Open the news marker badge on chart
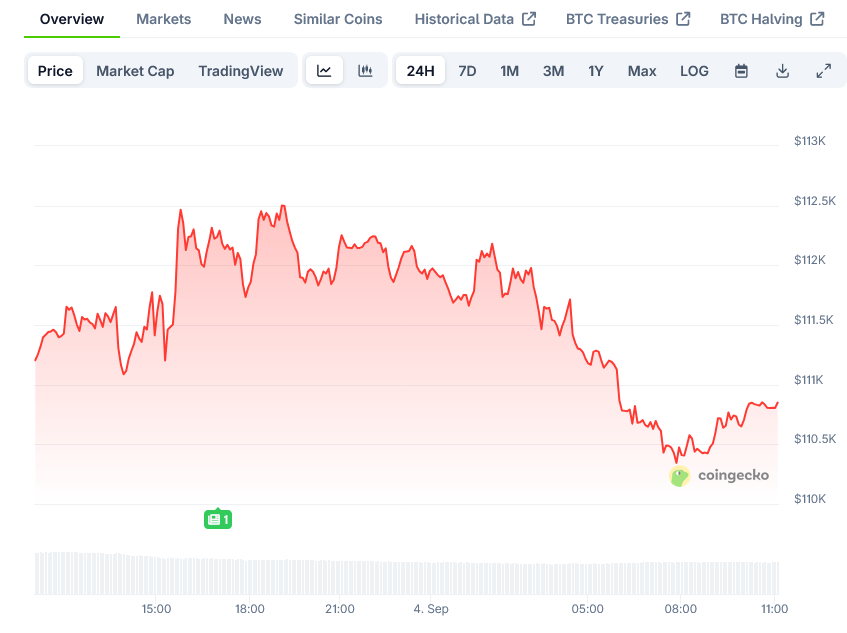The width and height of the screenshot is (847, 633). tap(218, 519)
